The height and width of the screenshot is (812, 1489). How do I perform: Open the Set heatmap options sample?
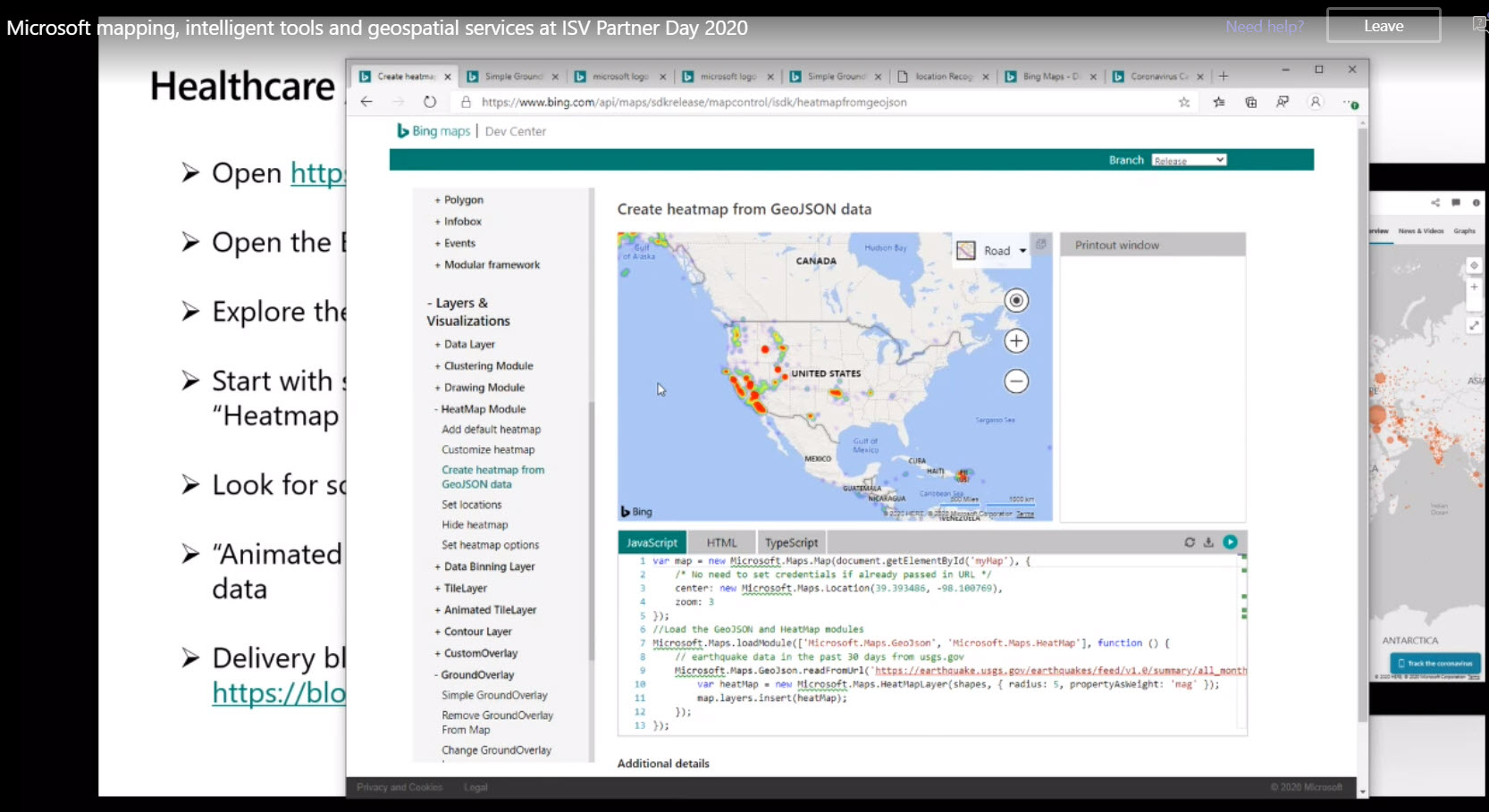pyautogui.click(x=490, y=545)
